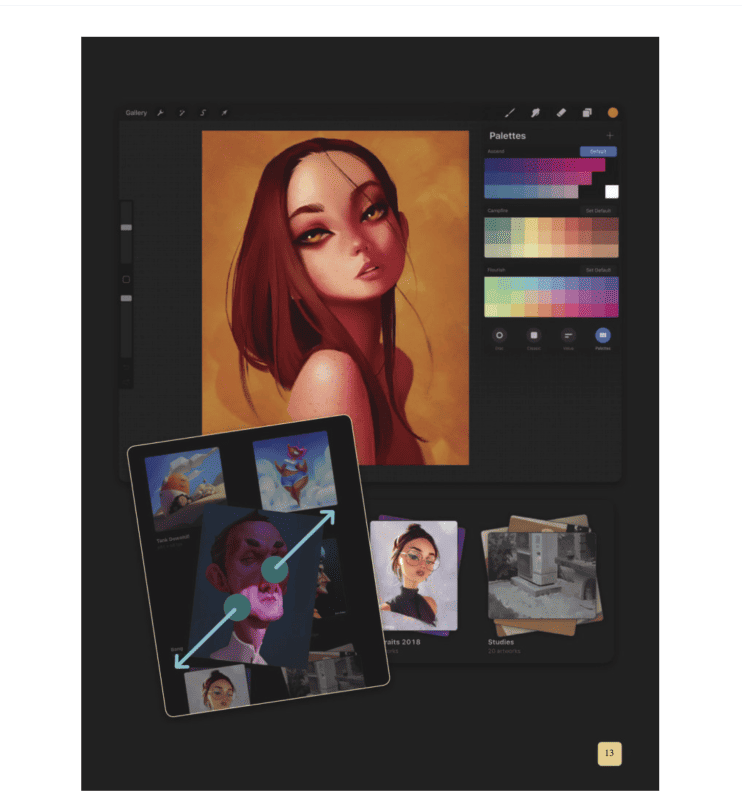The width and height of the screenshot is (742, 800).
Task: Select the Paint brush tool
Action: point(510,113)
